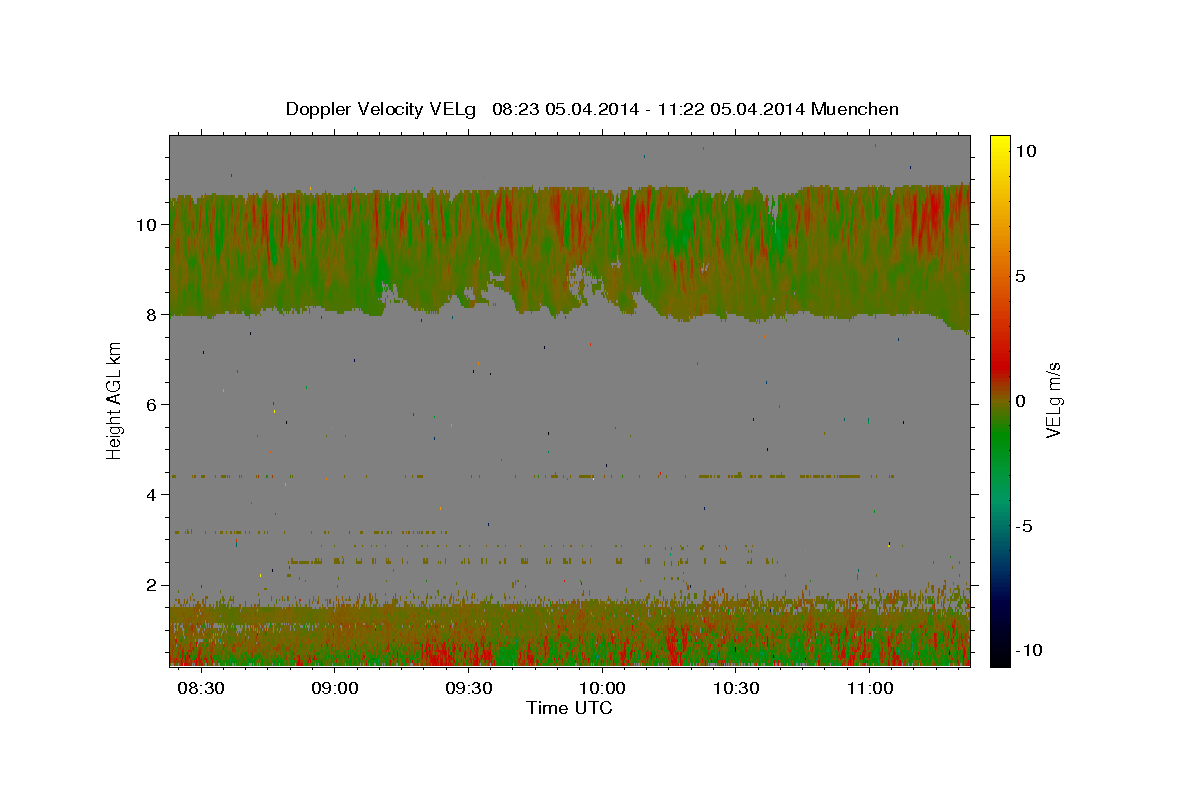Click the colorbar value 0 label
Screen dimensions: 1200x800
(1020, 401)
